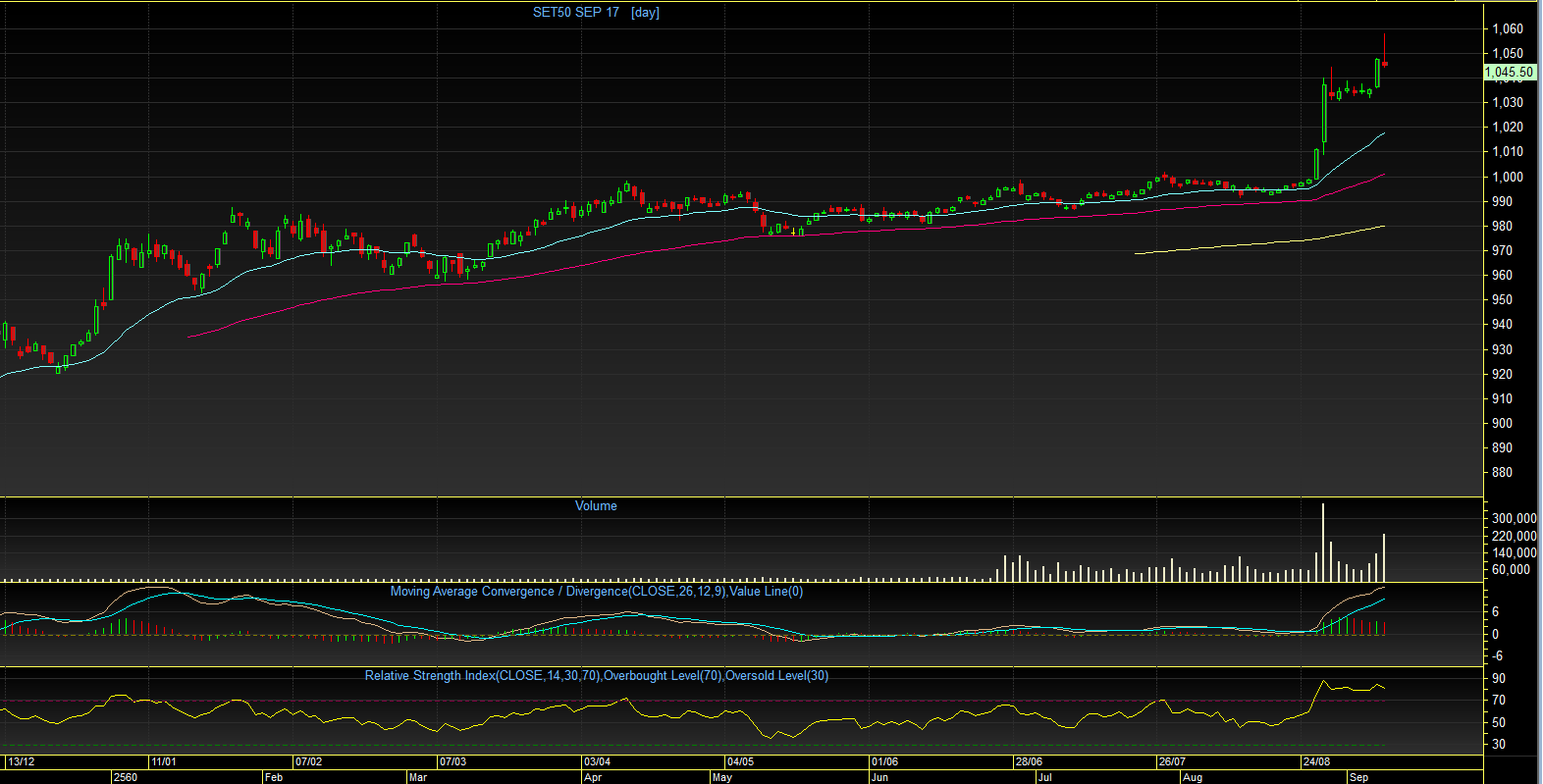Click the 26/07 date label

[1172, 762]
